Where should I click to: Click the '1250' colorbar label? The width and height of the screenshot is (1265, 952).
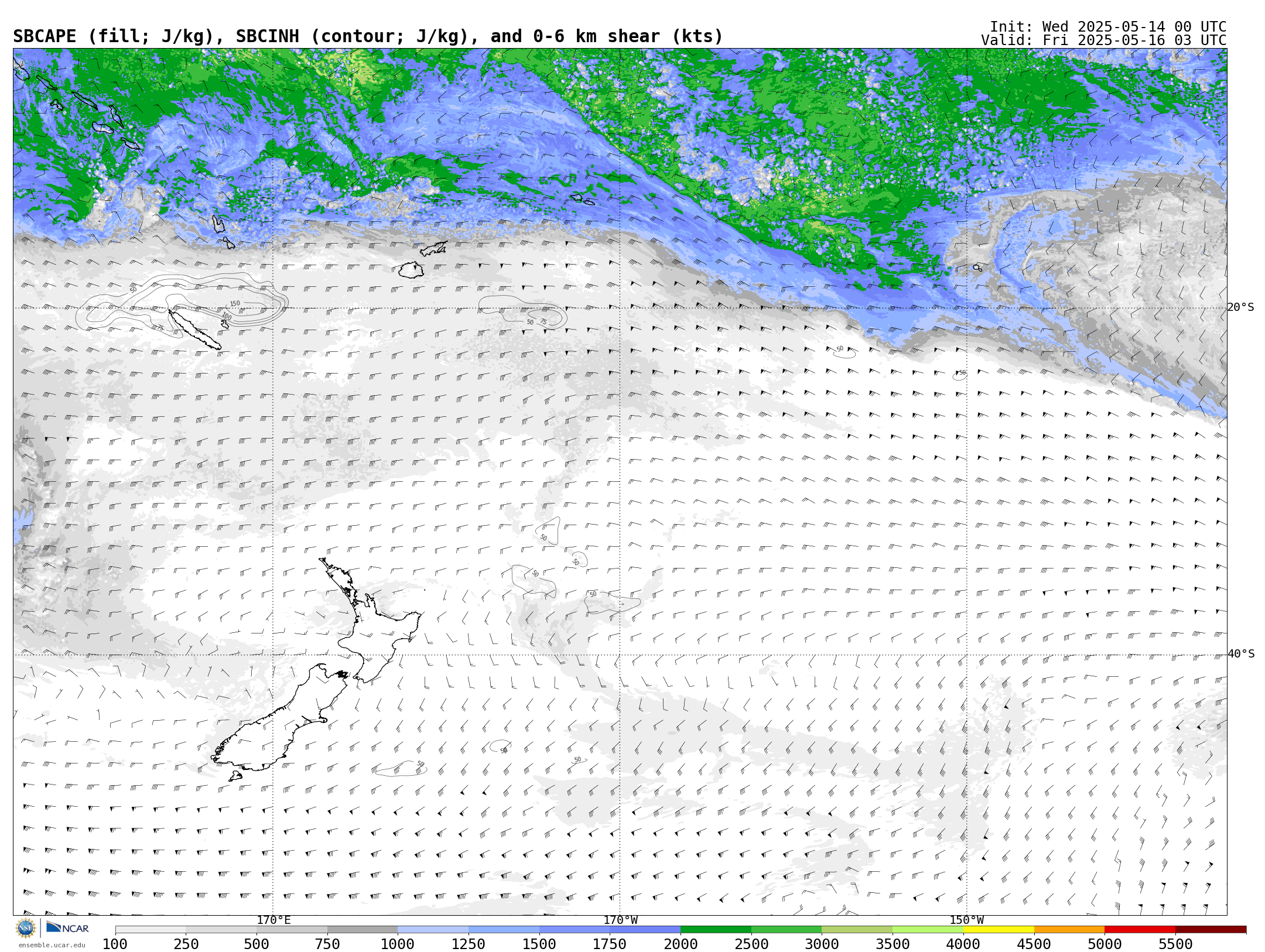pos(469,944)
